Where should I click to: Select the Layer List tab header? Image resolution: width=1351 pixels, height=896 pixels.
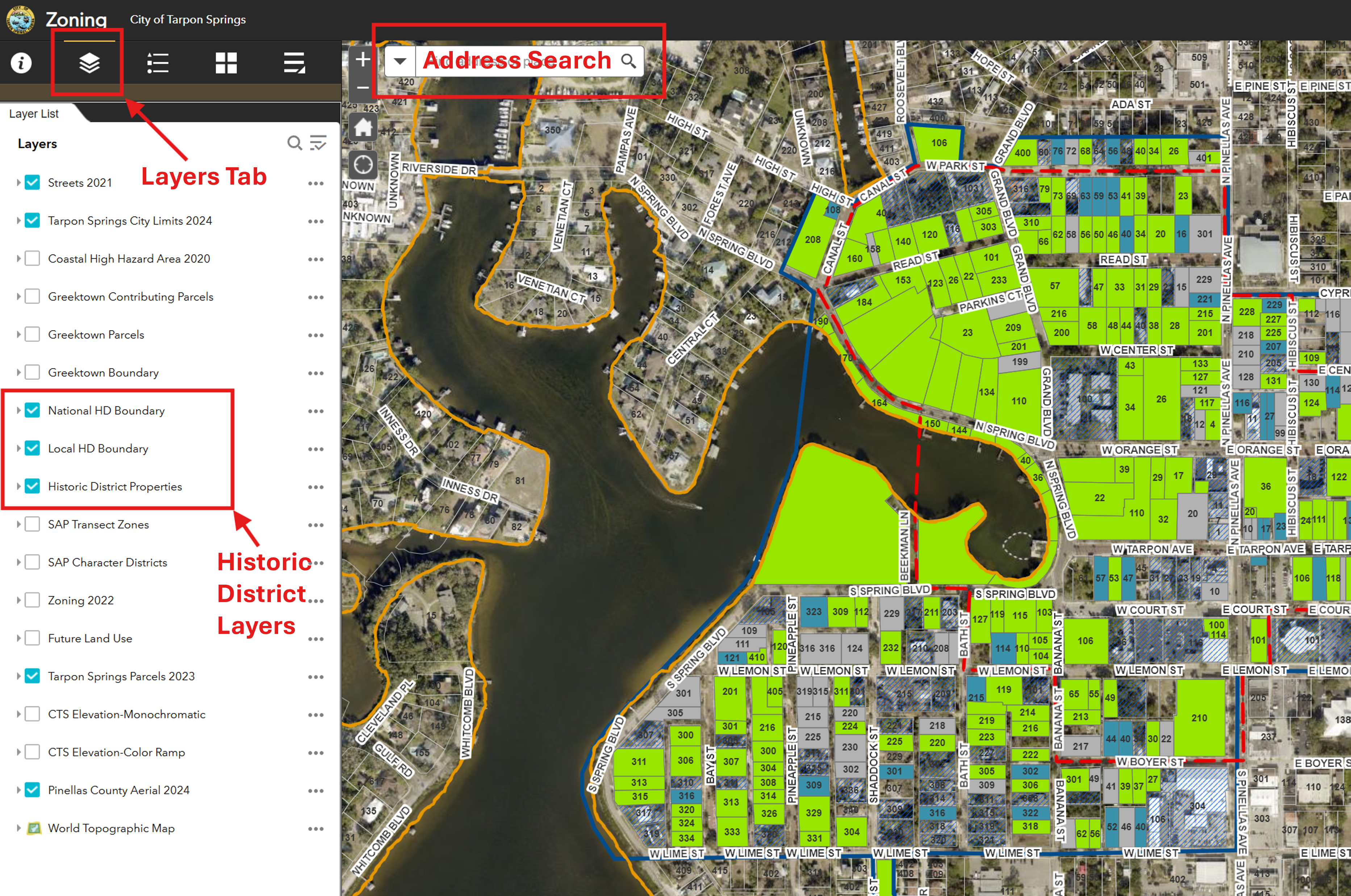34,114
